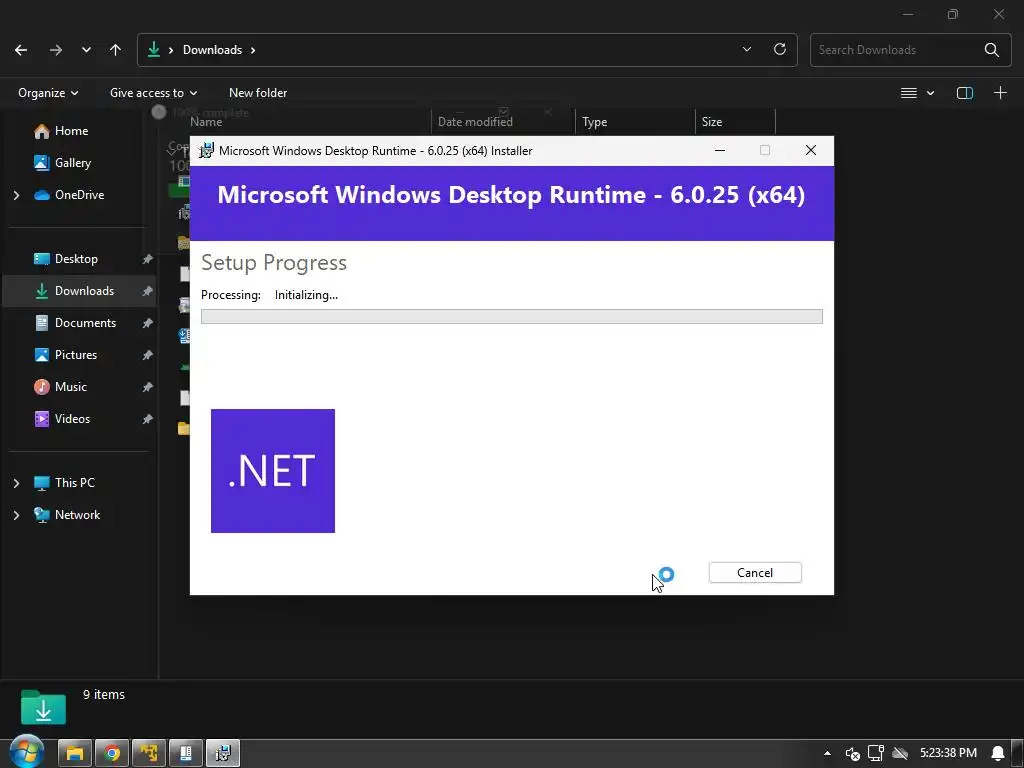Click the taskbar clock 5:23:38 PM
This screenshot has width=1024, height=768.
coord(948,754)
